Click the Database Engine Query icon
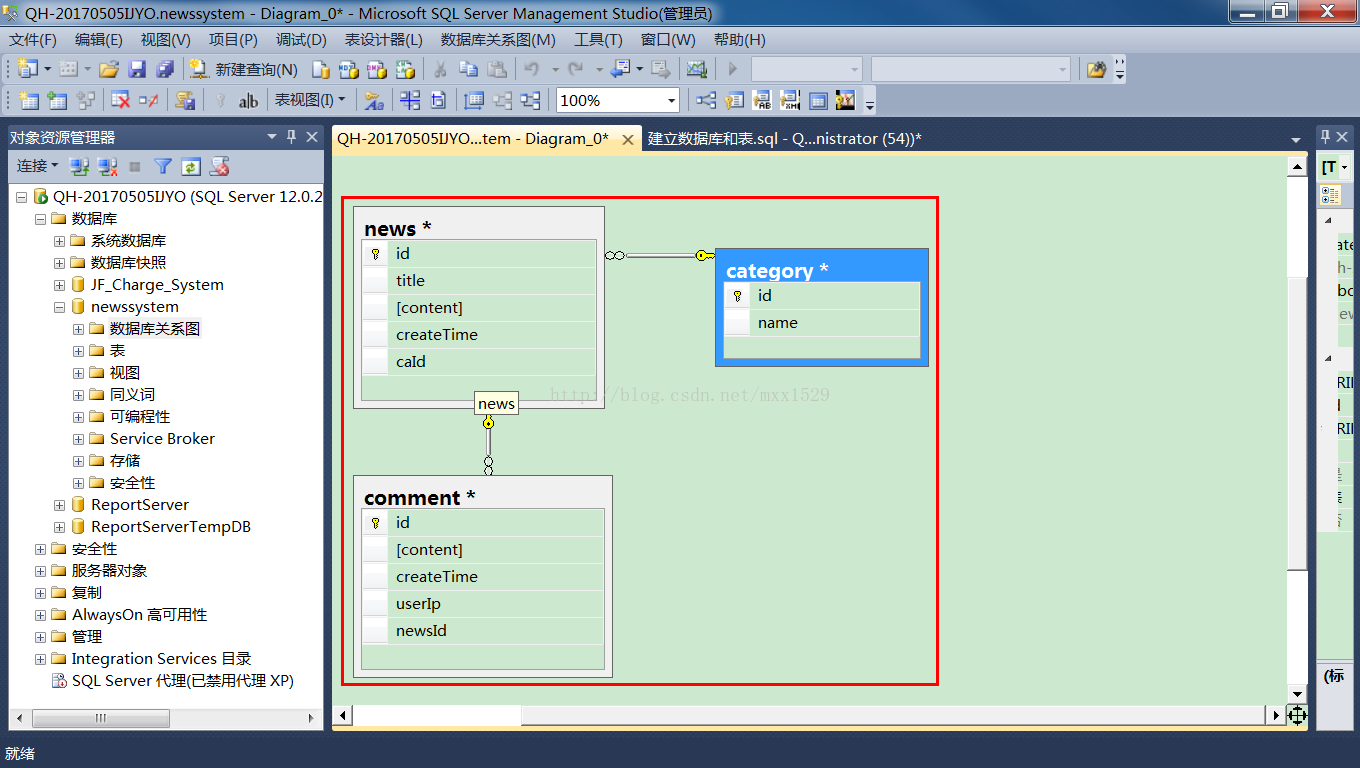Viewport: 1360px width, 768px height. point(320,69)
